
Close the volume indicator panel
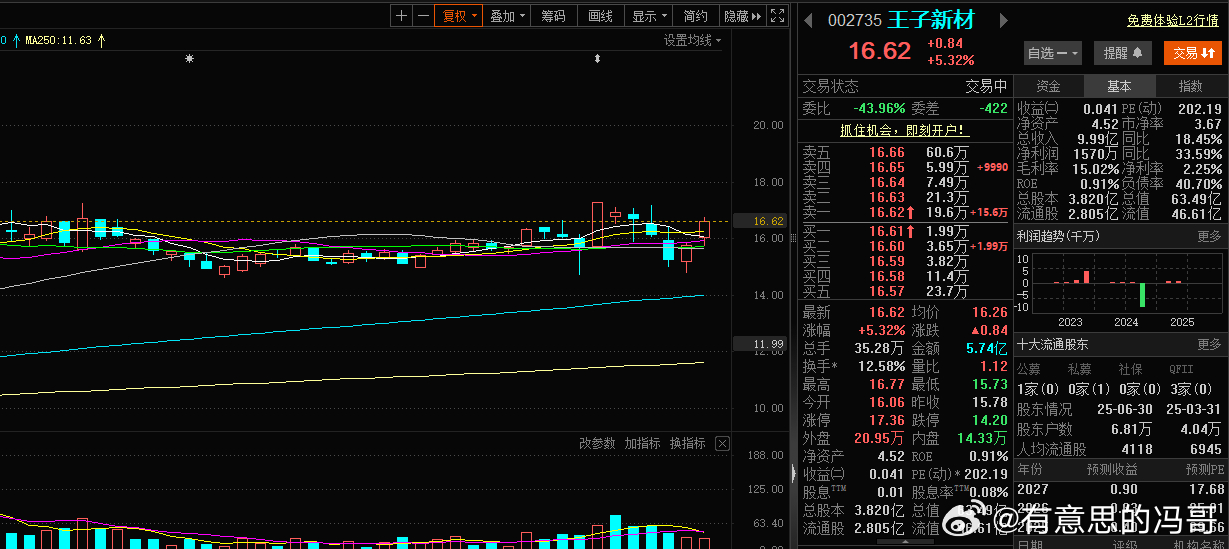click(722, 443)
